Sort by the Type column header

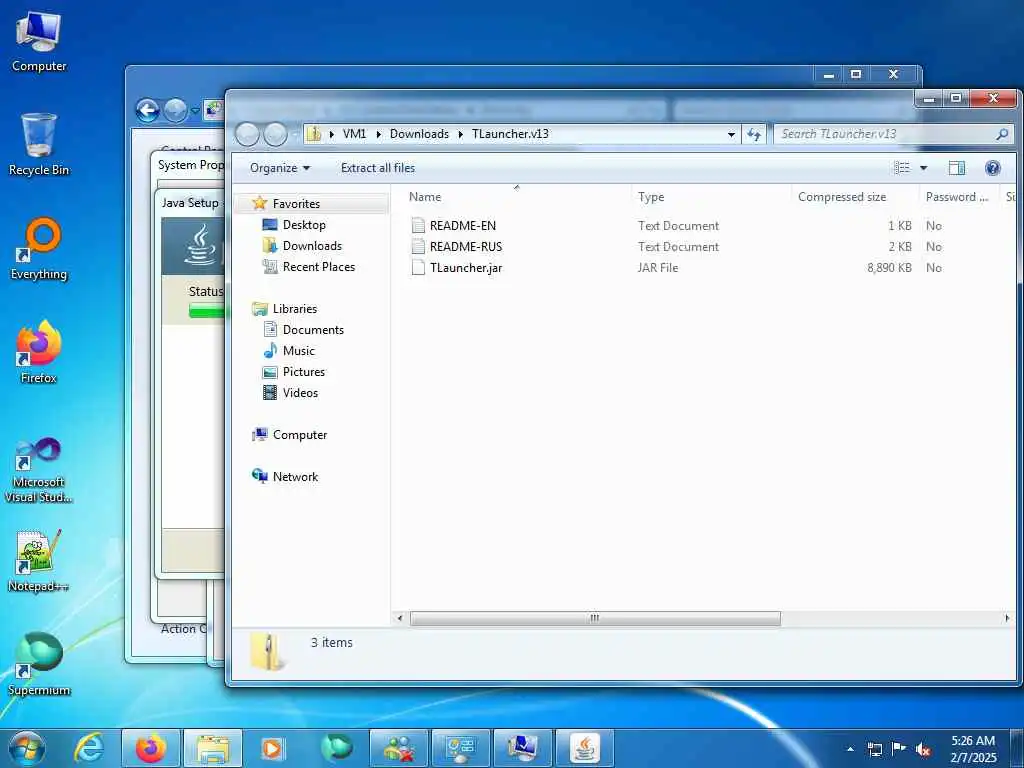651,197
